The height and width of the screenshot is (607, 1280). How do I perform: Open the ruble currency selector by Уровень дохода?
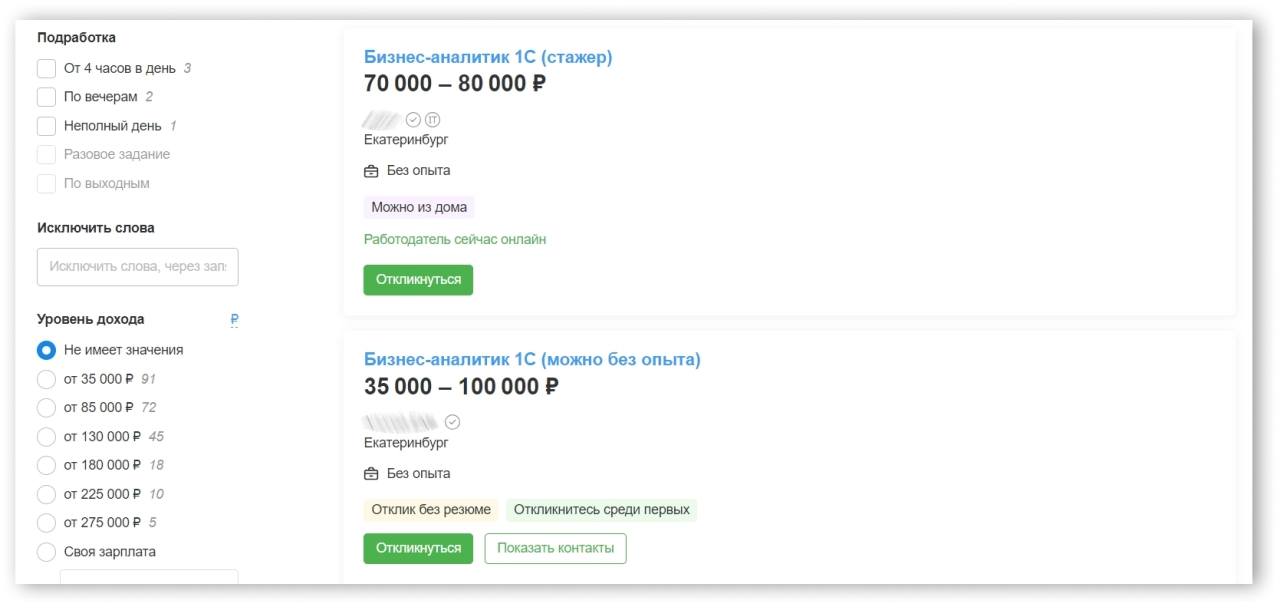[x=234, y=320]
